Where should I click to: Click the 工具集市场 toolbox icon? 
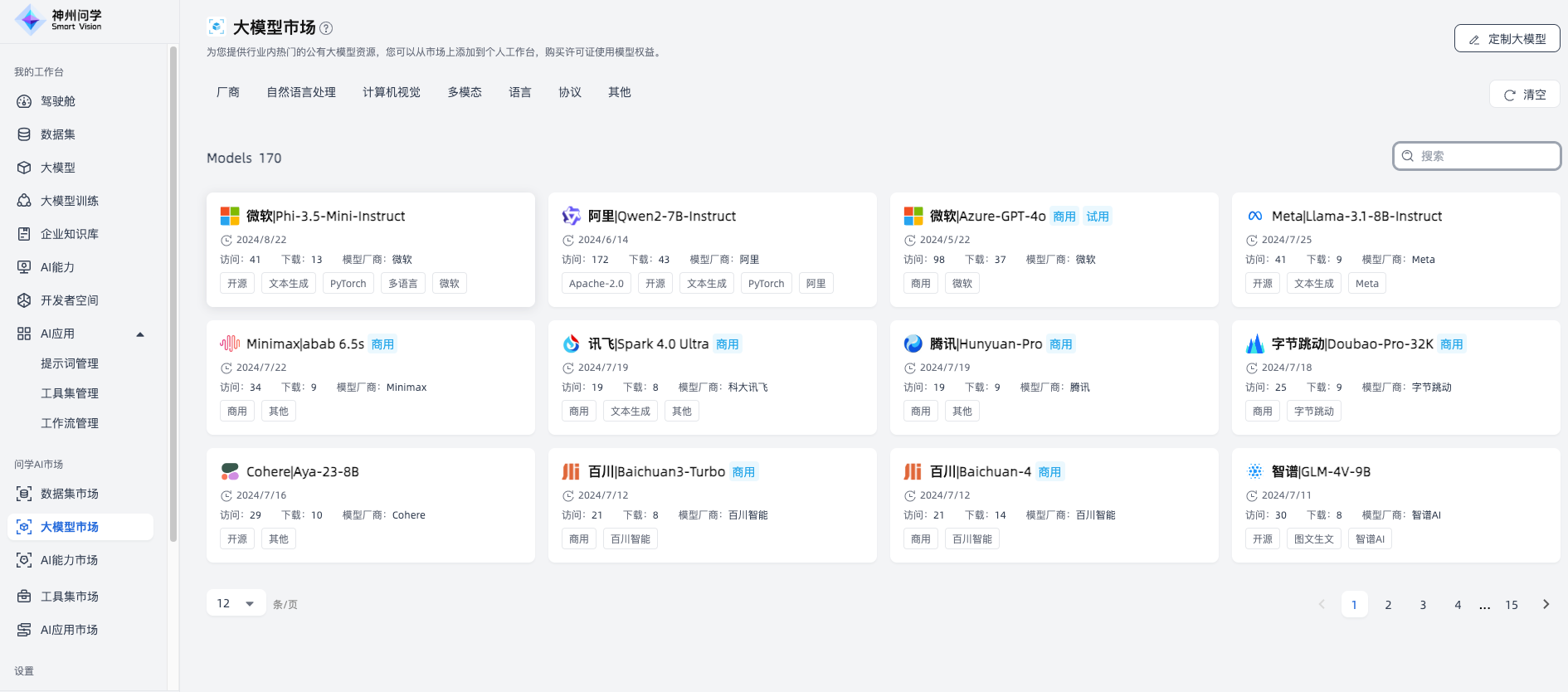24,597
